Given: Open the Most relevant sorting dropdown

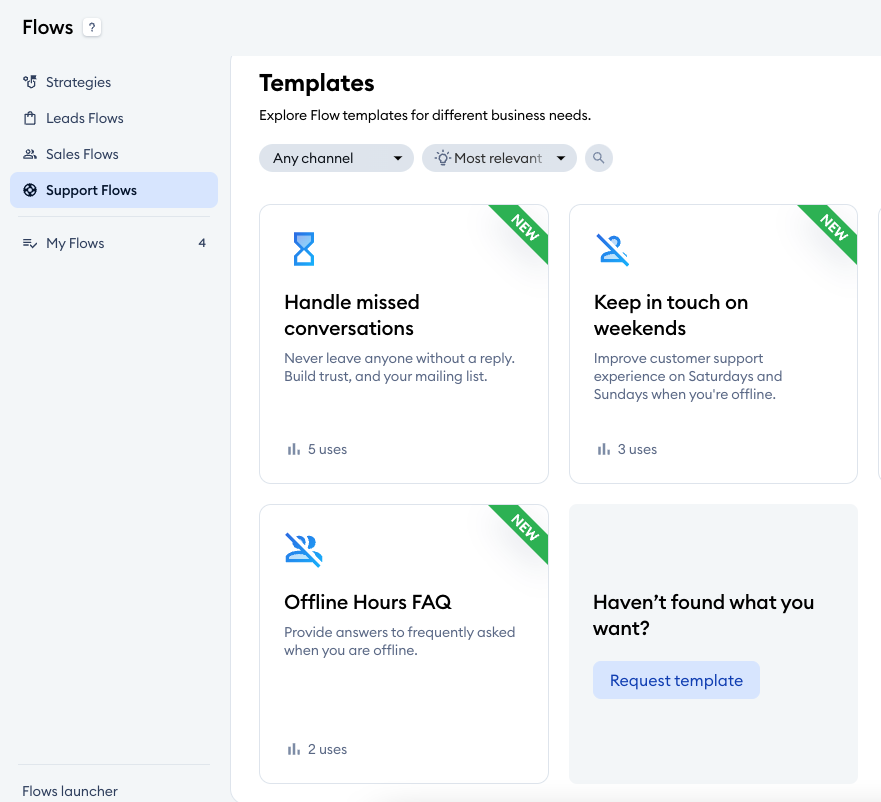Looking at the screenshot, I should [x=499, y=157].
